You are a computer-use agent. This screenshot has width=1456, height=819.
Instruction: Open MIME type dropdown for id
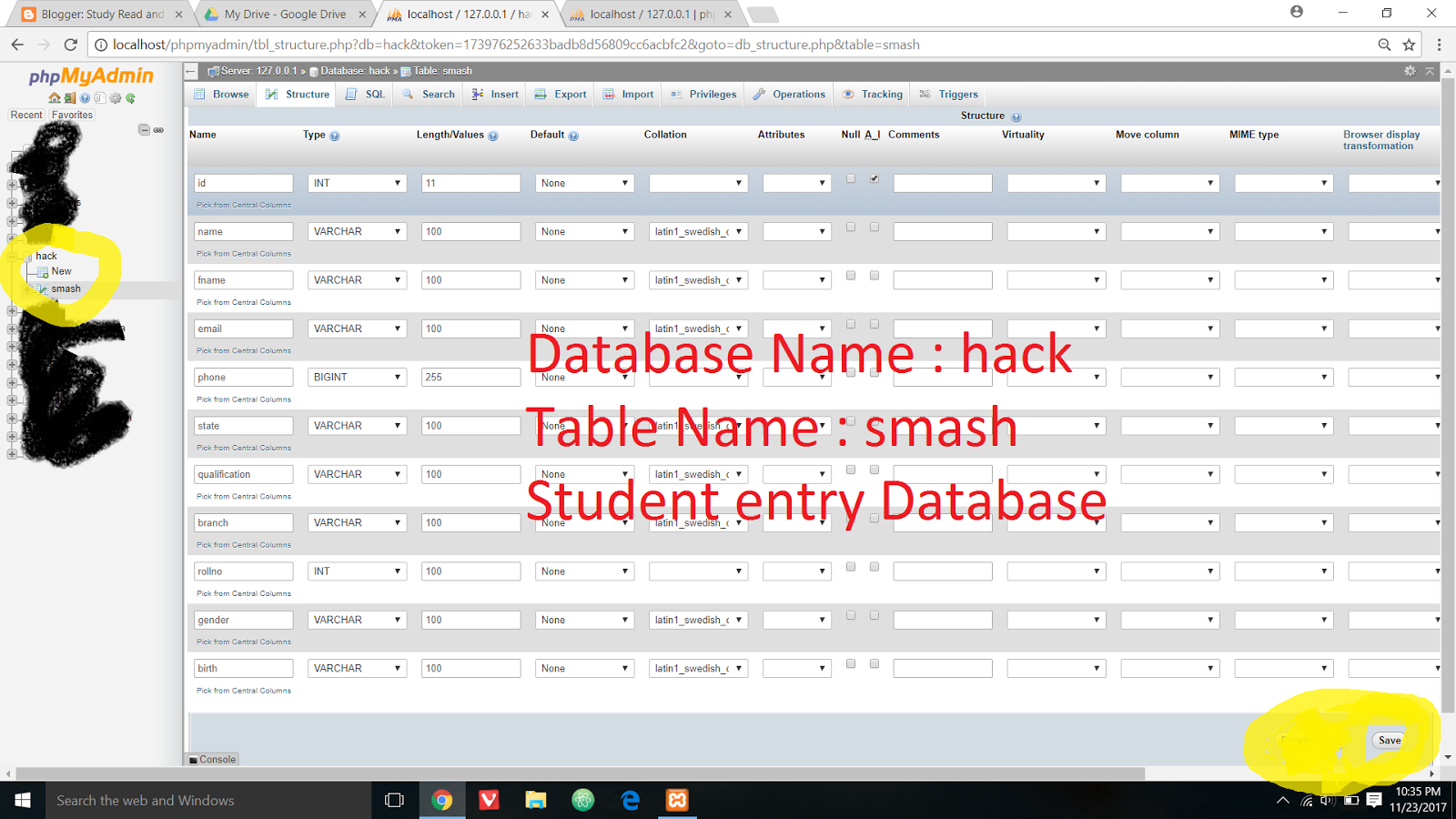click(1284, 183)
